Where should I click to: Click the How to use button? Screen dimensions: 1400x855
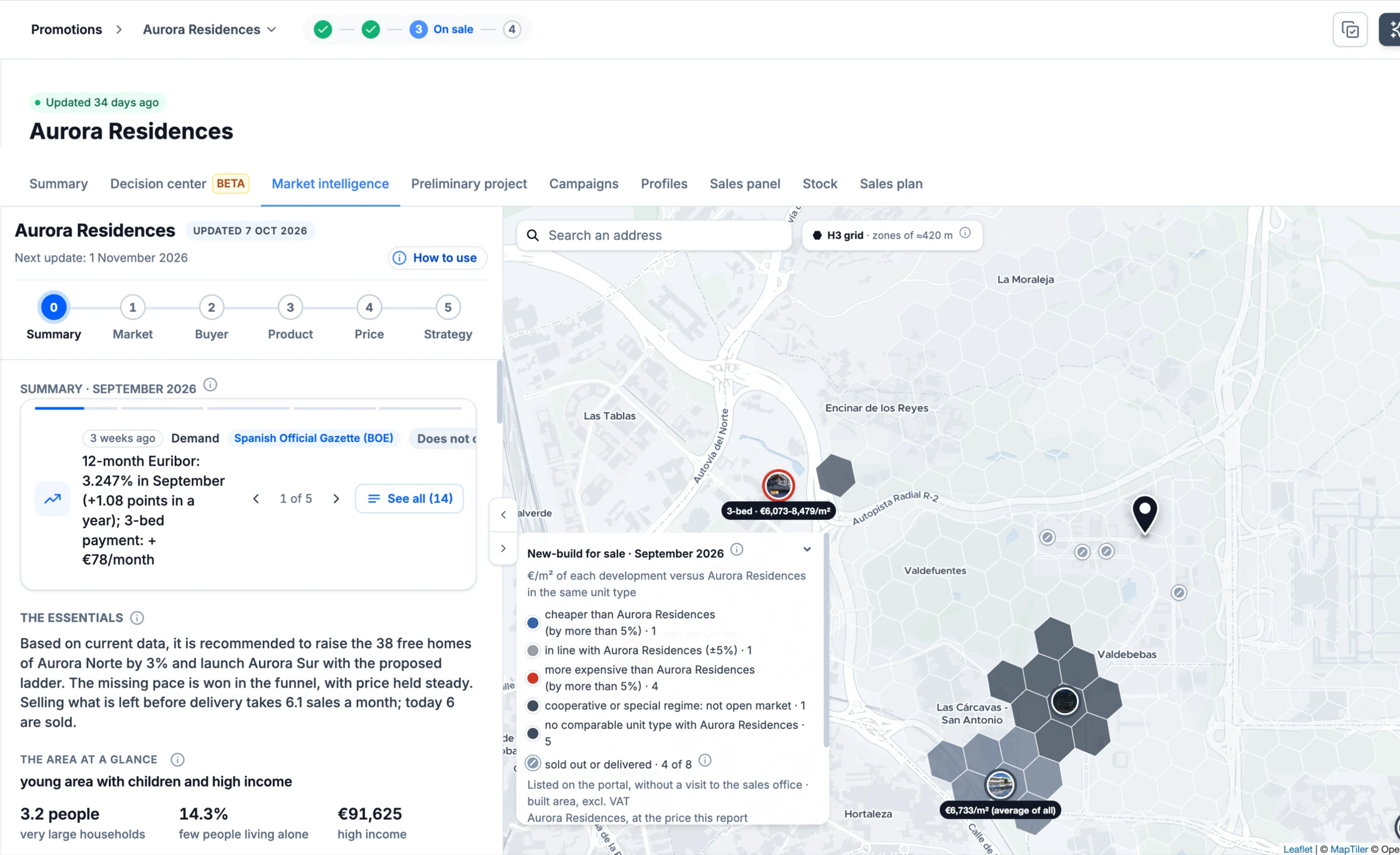point(437,257)
